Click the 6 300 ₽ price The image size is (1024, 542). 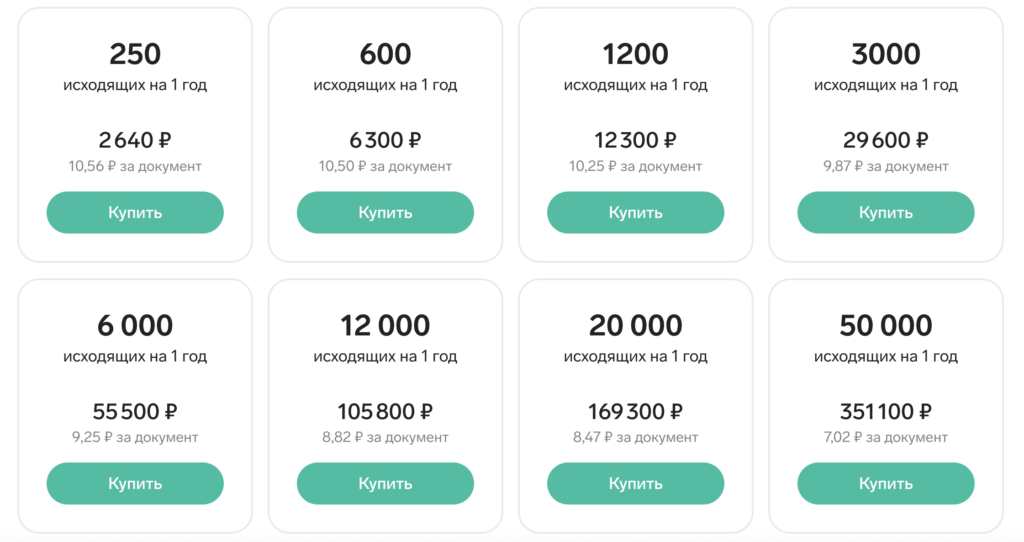click(385, 140)
